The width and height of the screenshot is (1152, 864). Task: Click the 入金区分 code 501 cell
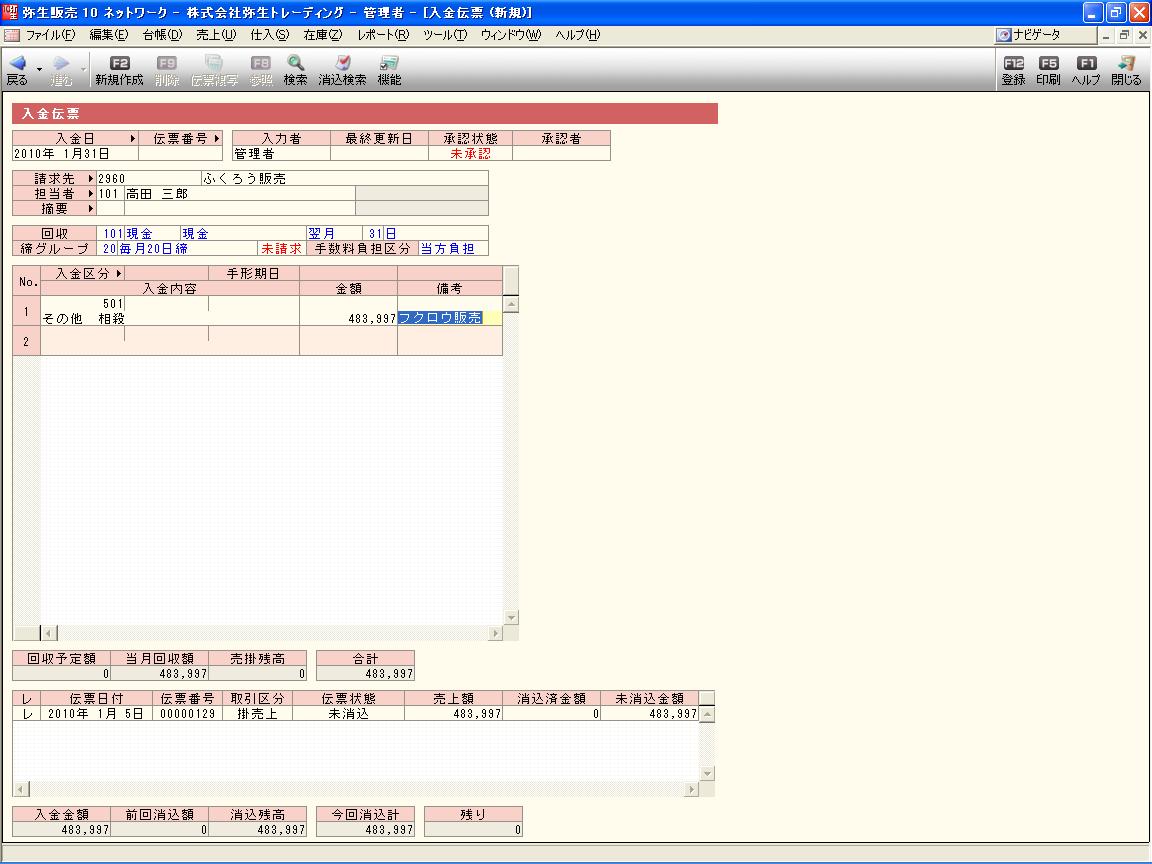(x=82, y=303)
